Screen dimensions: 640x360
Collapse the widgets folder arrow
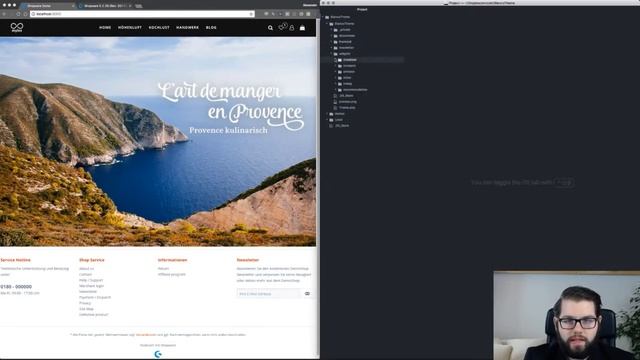click(331, 54)
